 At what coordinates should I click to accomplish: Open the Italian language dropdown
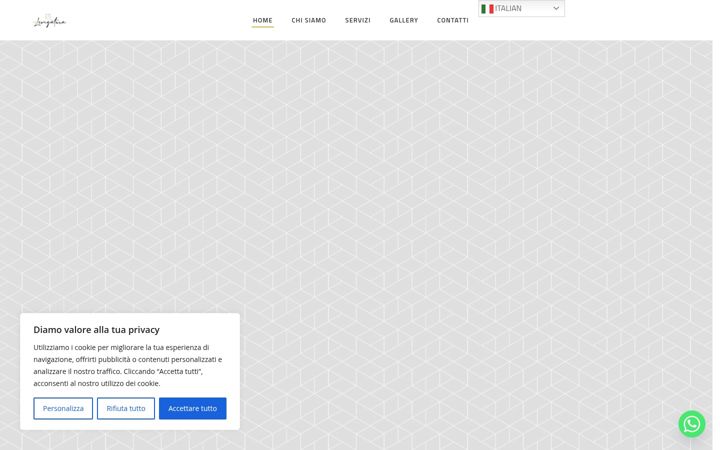tap(521, 8)
